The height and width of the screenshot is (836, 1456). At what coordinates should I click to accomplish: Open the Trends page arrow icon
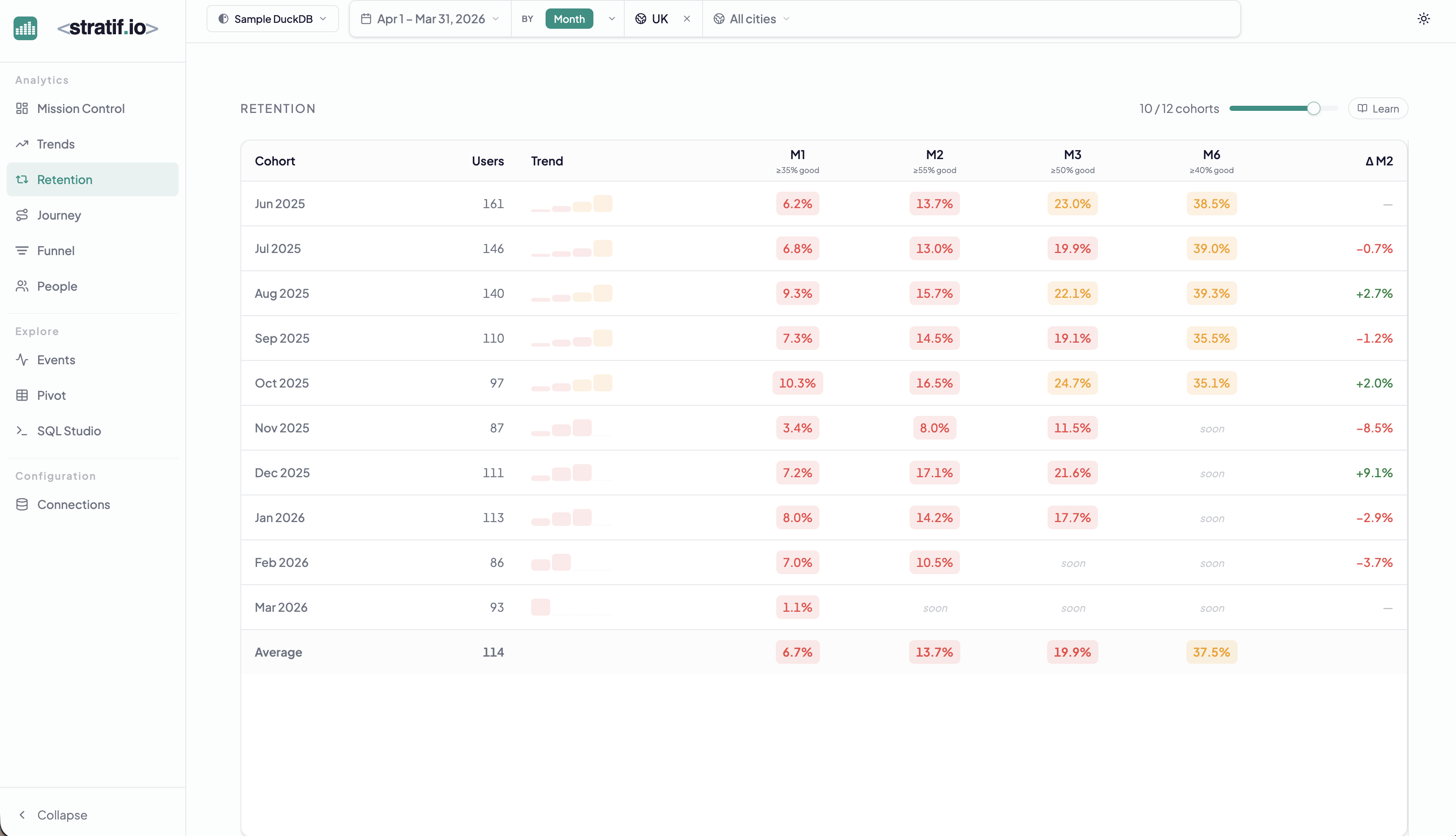point(22,144)
